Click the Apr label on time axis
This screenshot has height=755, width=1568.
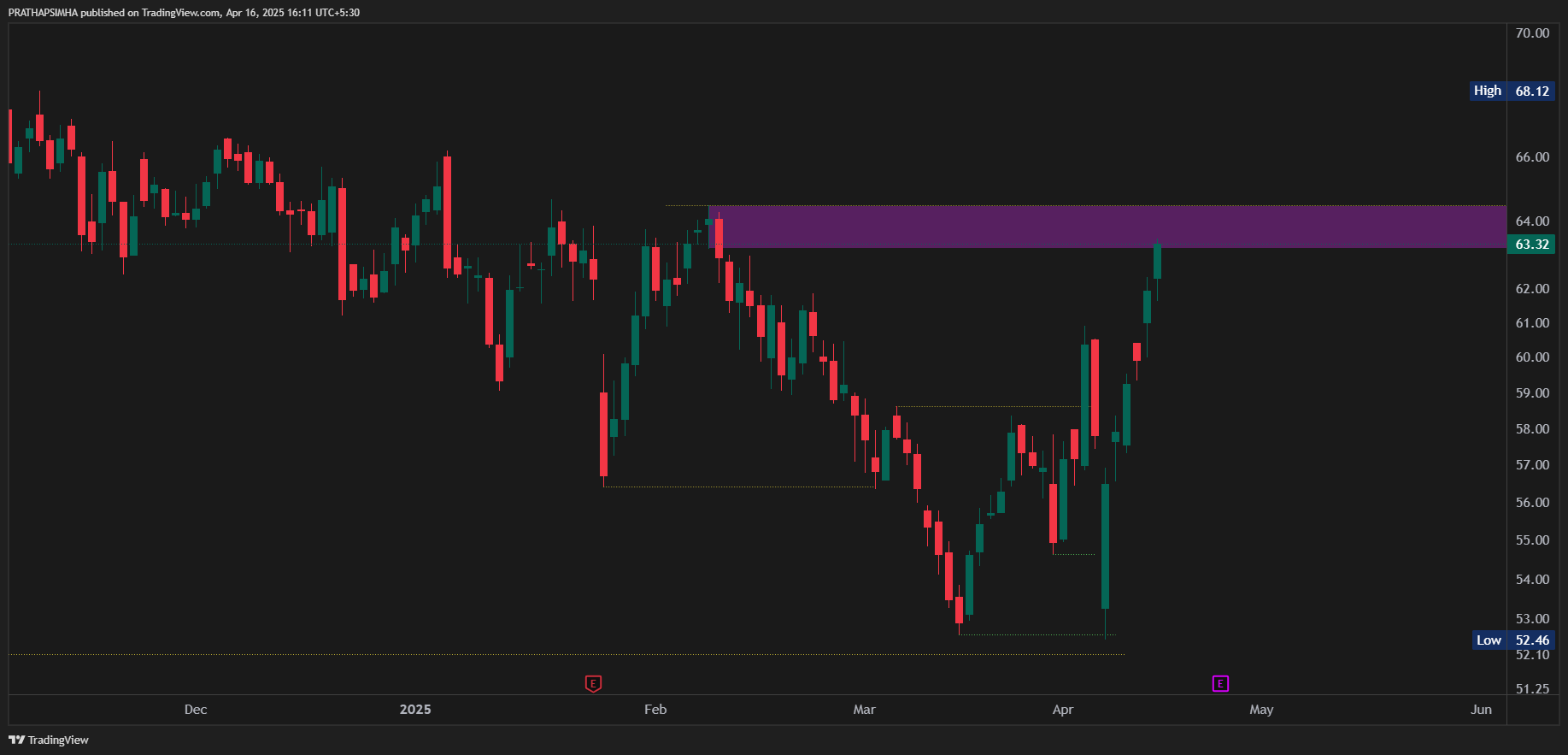point(1063,710)
